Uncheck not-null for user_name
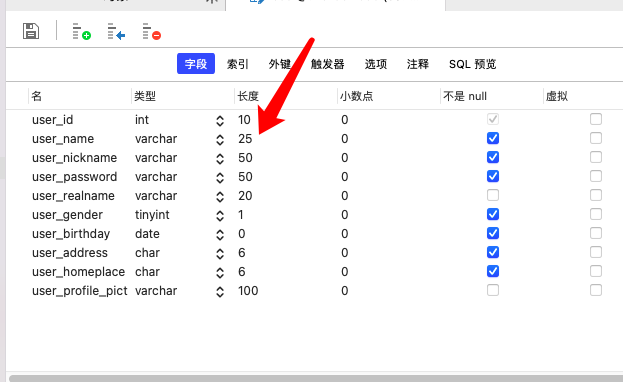623x382 pixels. point(493,138)
